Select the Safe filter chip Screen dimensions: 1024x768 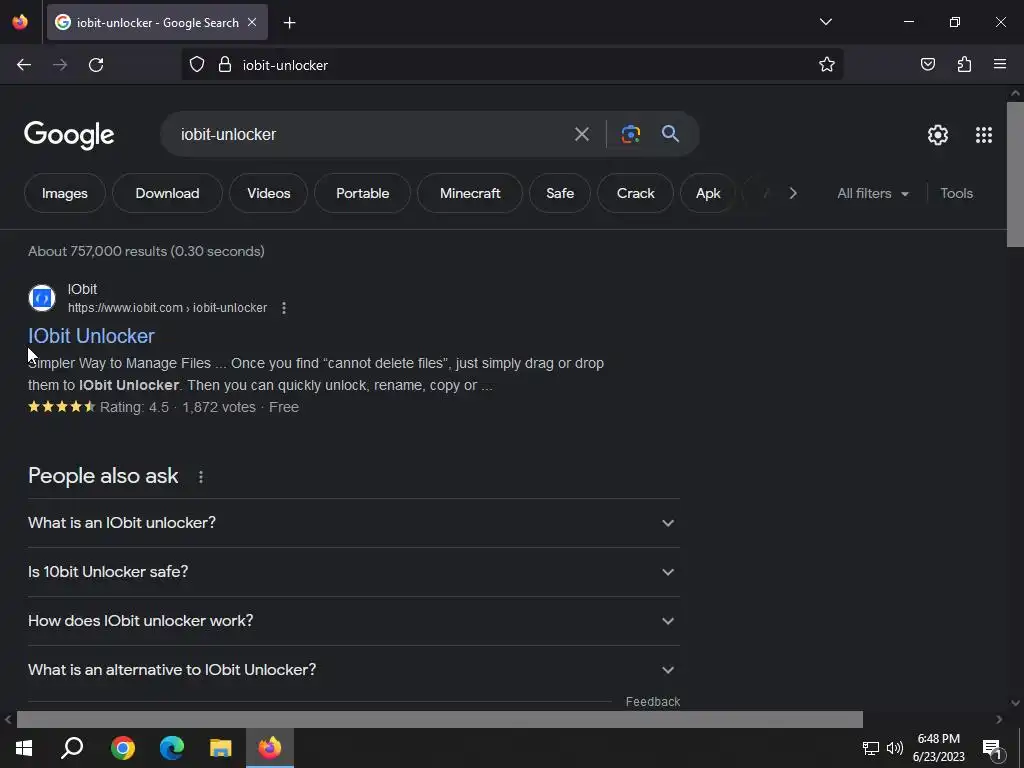[x=560, y=193]
